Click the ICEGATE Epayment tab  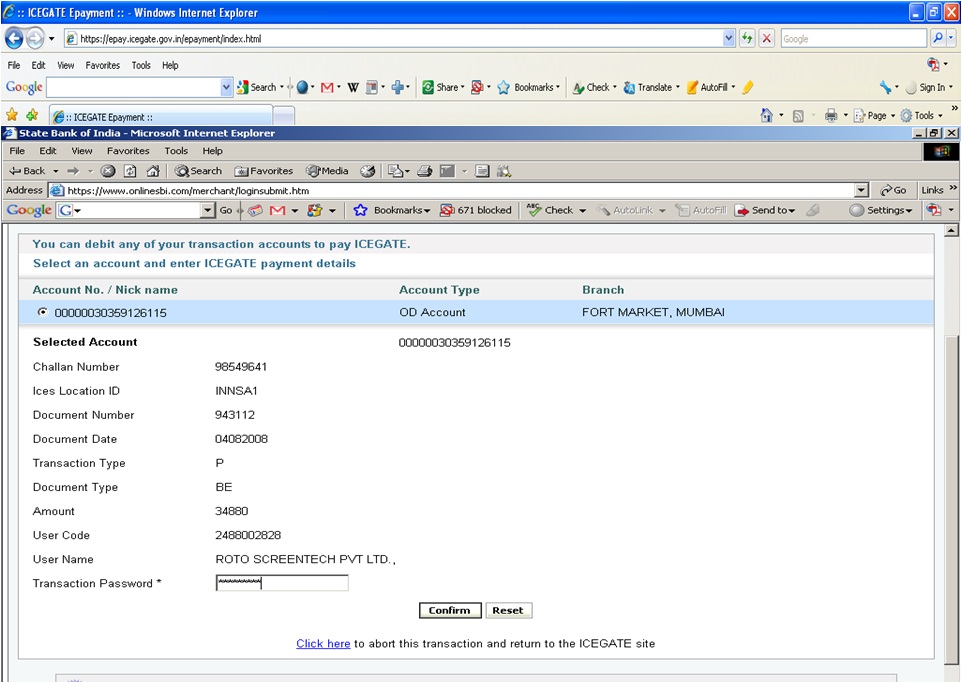coord(161,117)
